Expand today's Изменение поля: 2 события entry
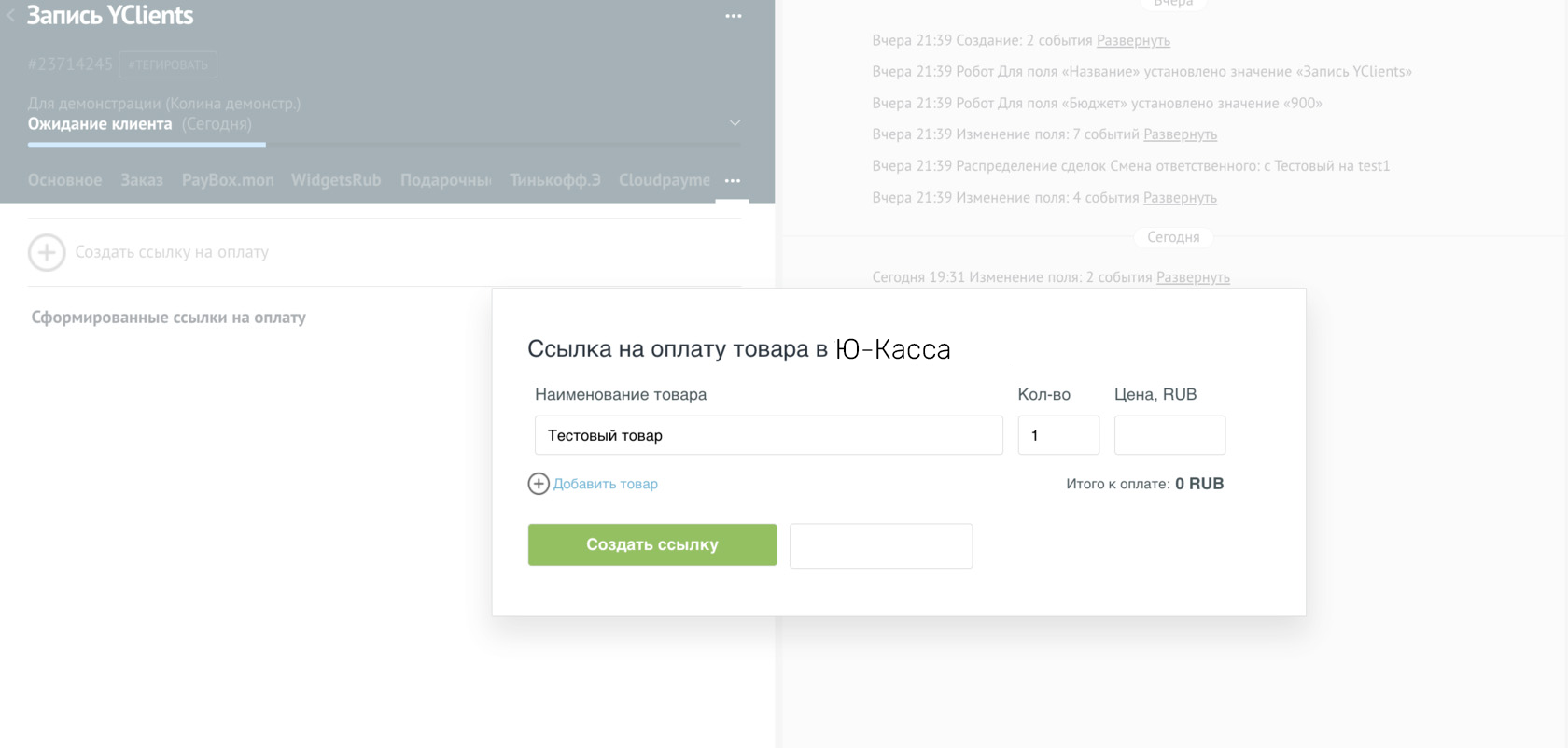The height and width of the screenshot is (748, 1568). [1193, 277]
